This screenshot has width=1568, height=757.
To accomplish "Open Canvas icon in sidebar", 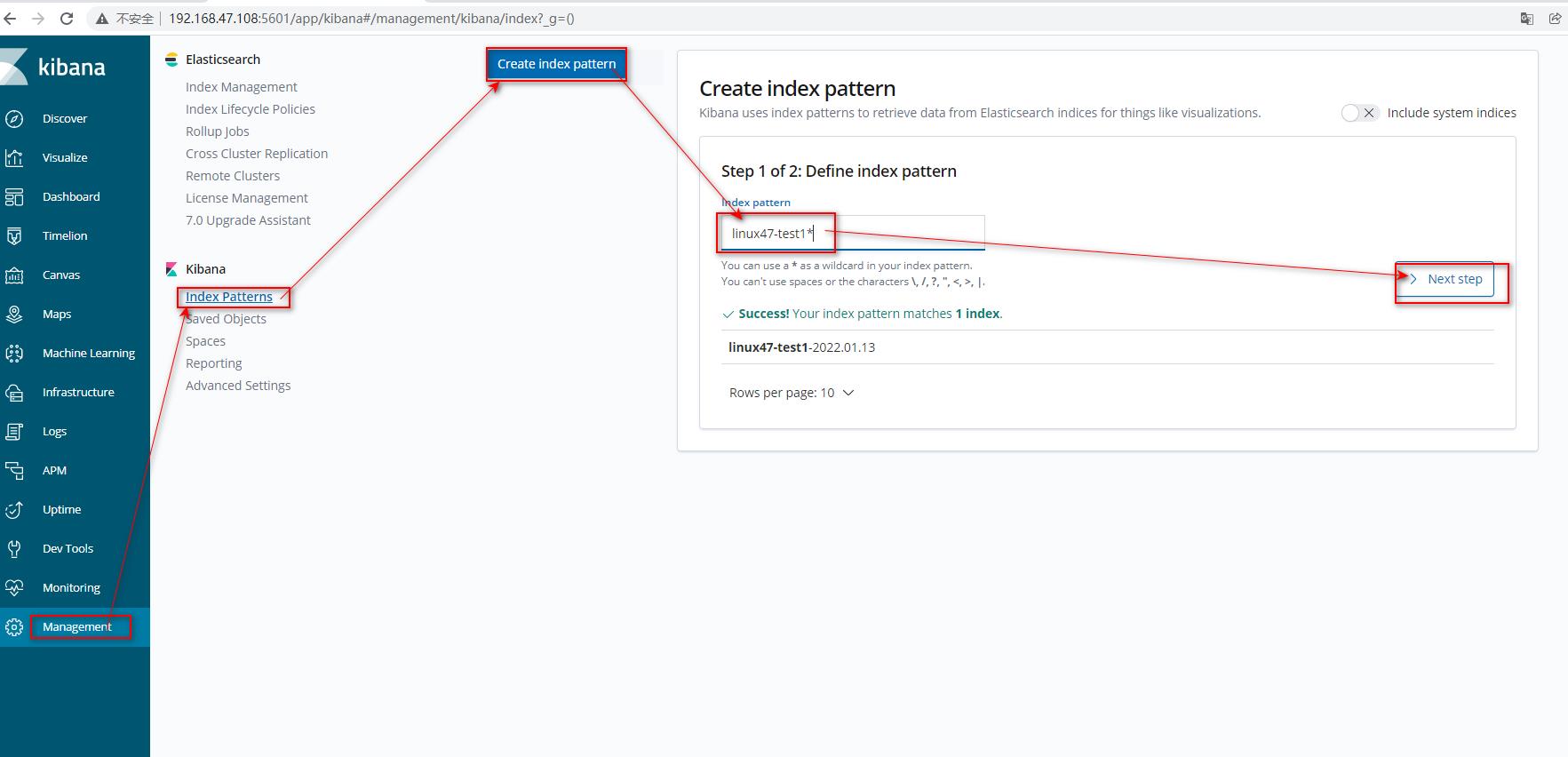I will tap(14, 275).
